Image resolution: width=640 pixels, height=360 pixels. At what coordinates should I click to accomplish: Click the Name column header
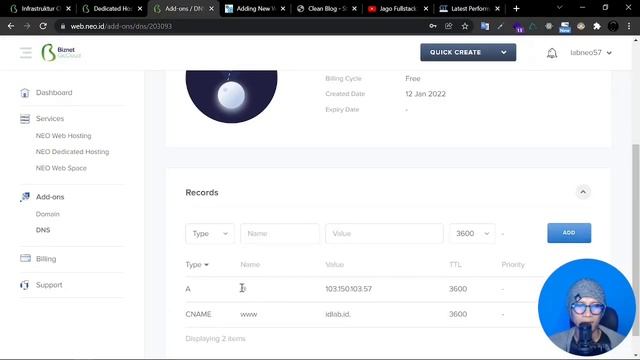[x=250, y=264]
